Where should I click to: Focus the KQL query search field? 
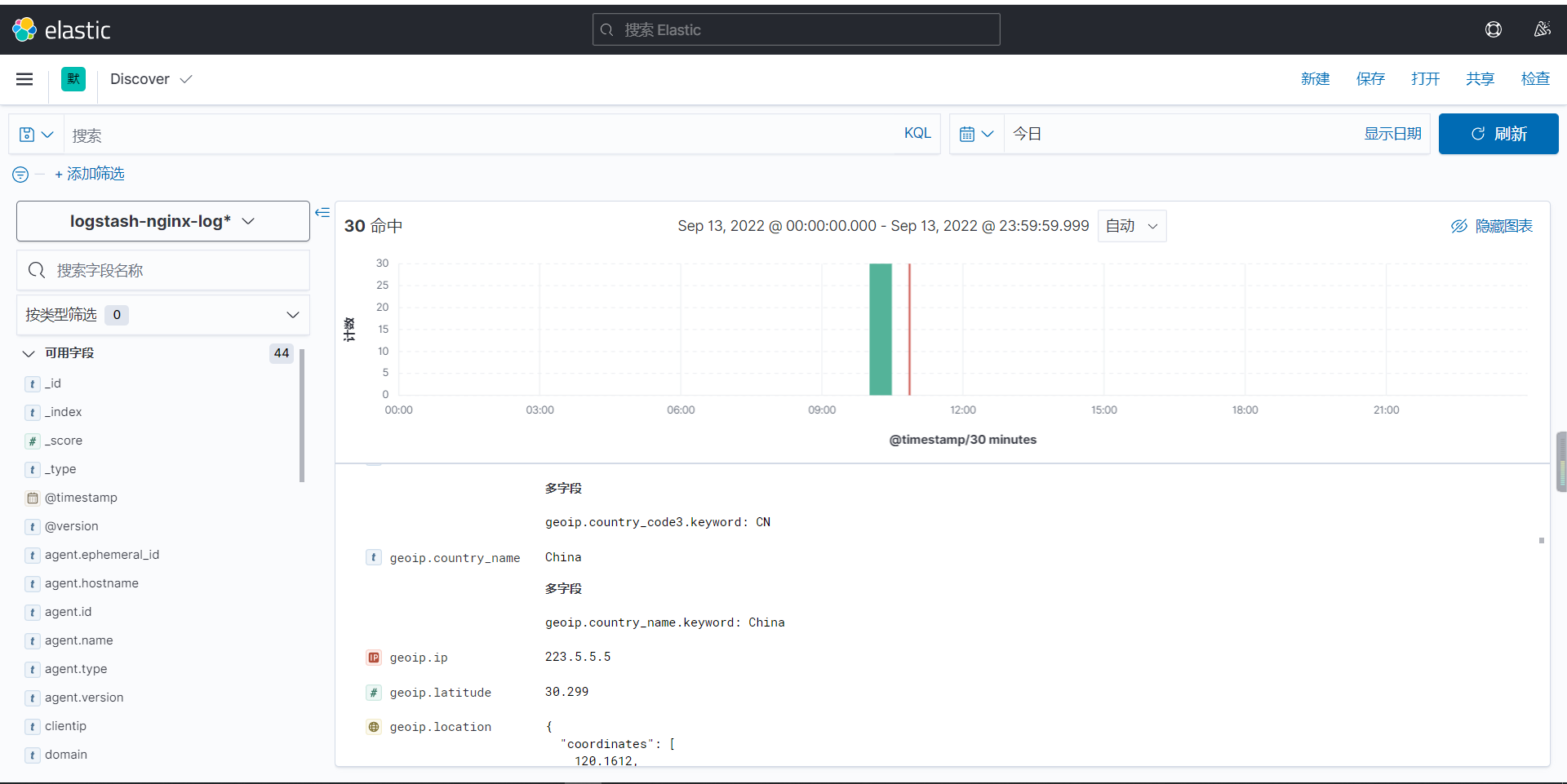pyautogui.click(x=482, y=135)
